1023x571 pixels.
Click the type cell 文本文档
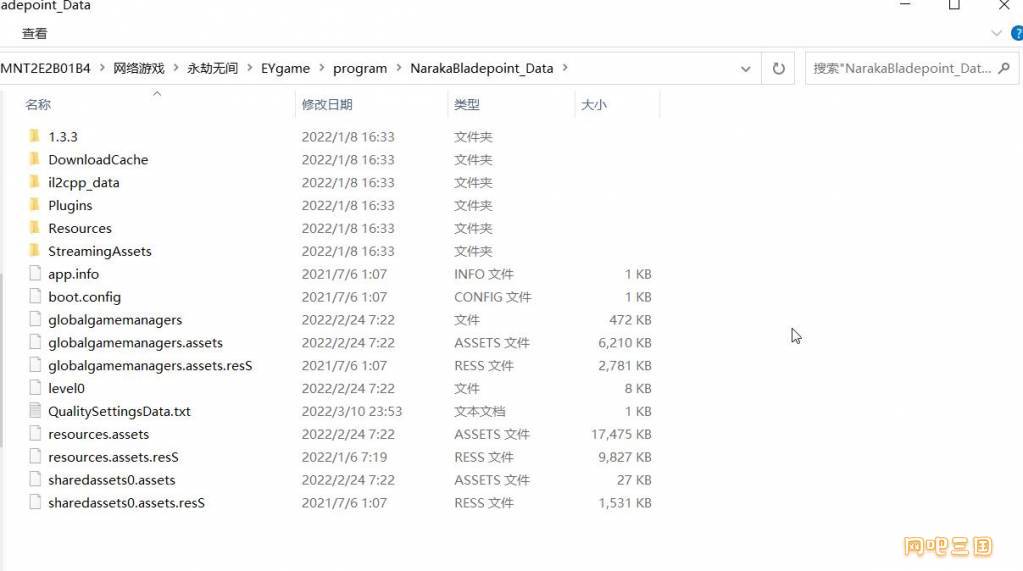480,411
